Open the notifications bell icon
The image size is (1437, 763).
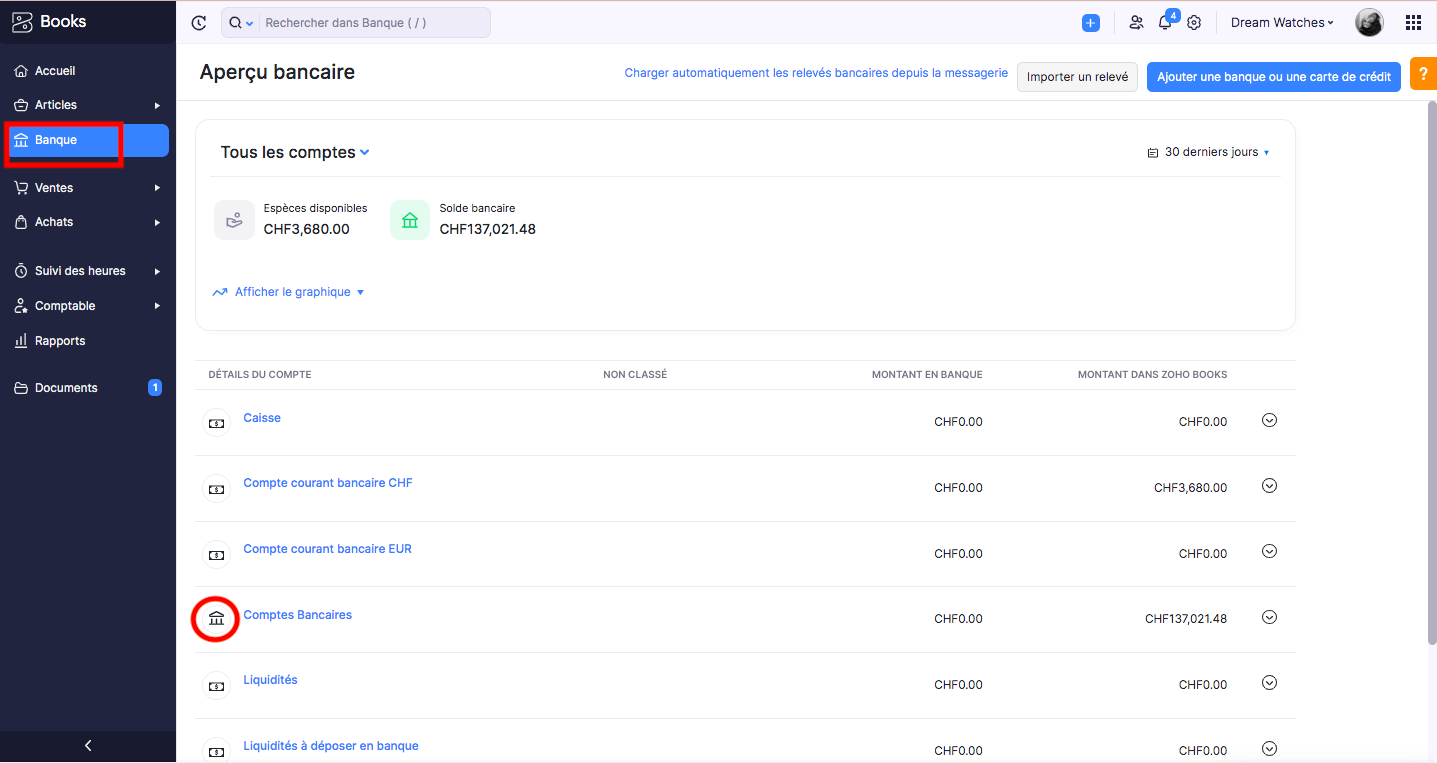point(1165,23)
